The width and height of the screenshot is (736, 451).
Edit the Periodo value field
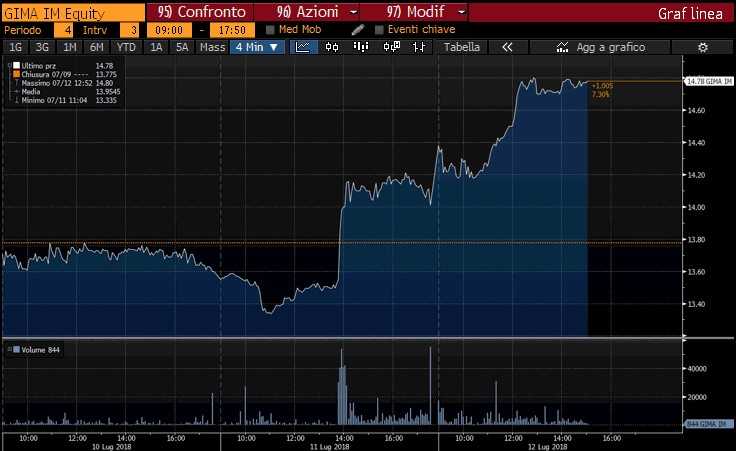(x=63, y=30)
